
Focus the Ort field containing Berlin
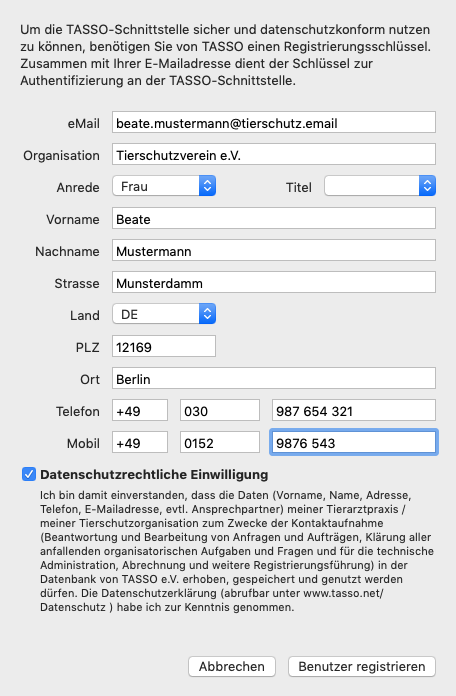tap(274, 378)
